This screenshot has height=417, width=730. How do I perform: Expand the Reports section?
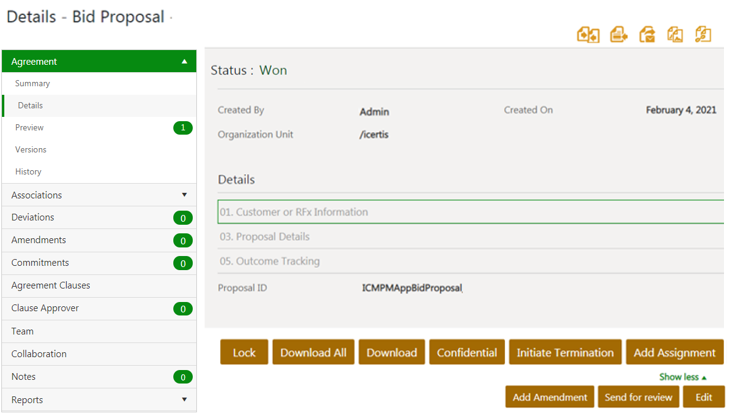[x=184, y=399]
